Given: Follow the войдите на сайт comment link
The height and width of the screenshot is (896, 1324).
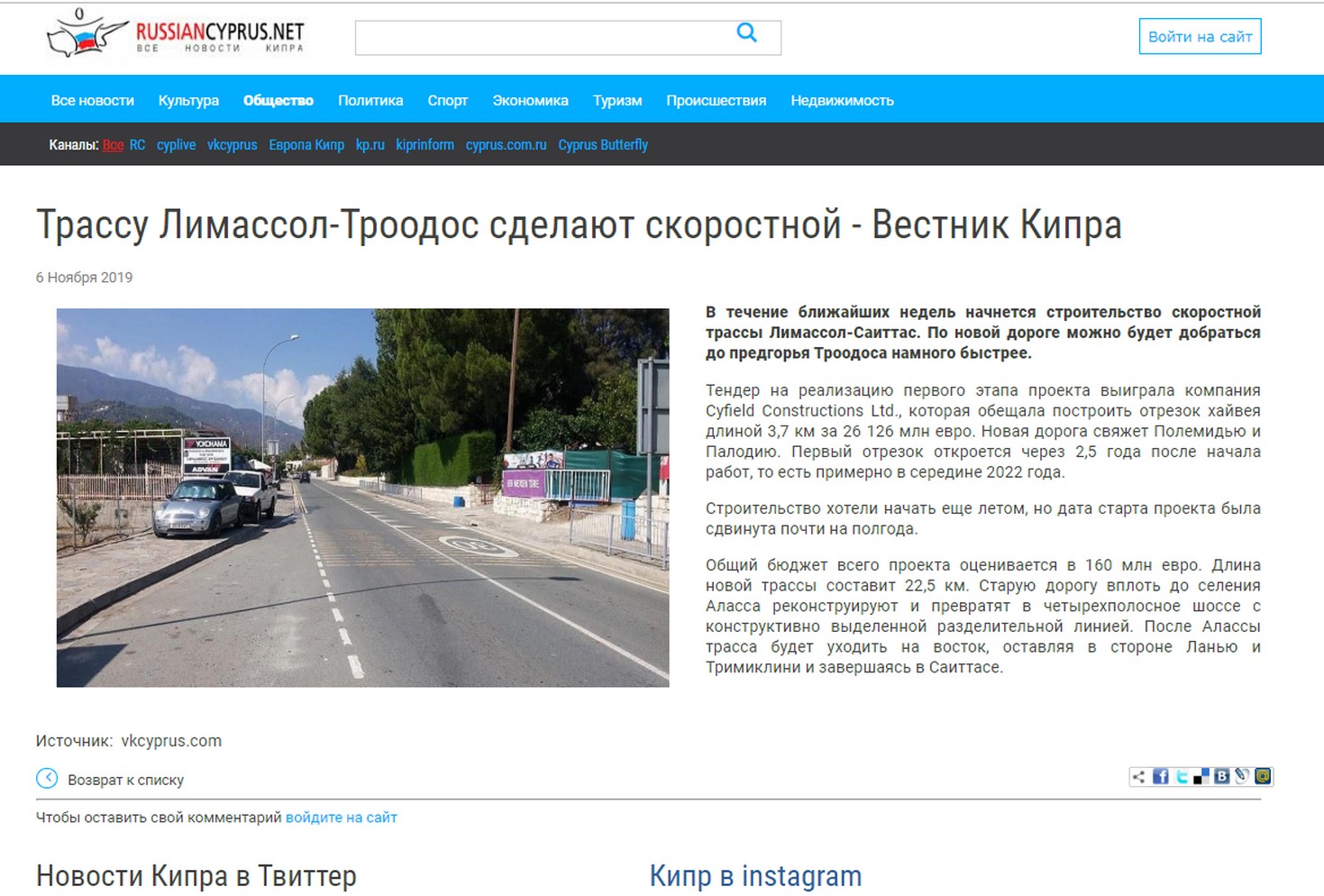Looking at the screenshot, I should [x=341, y=818].
